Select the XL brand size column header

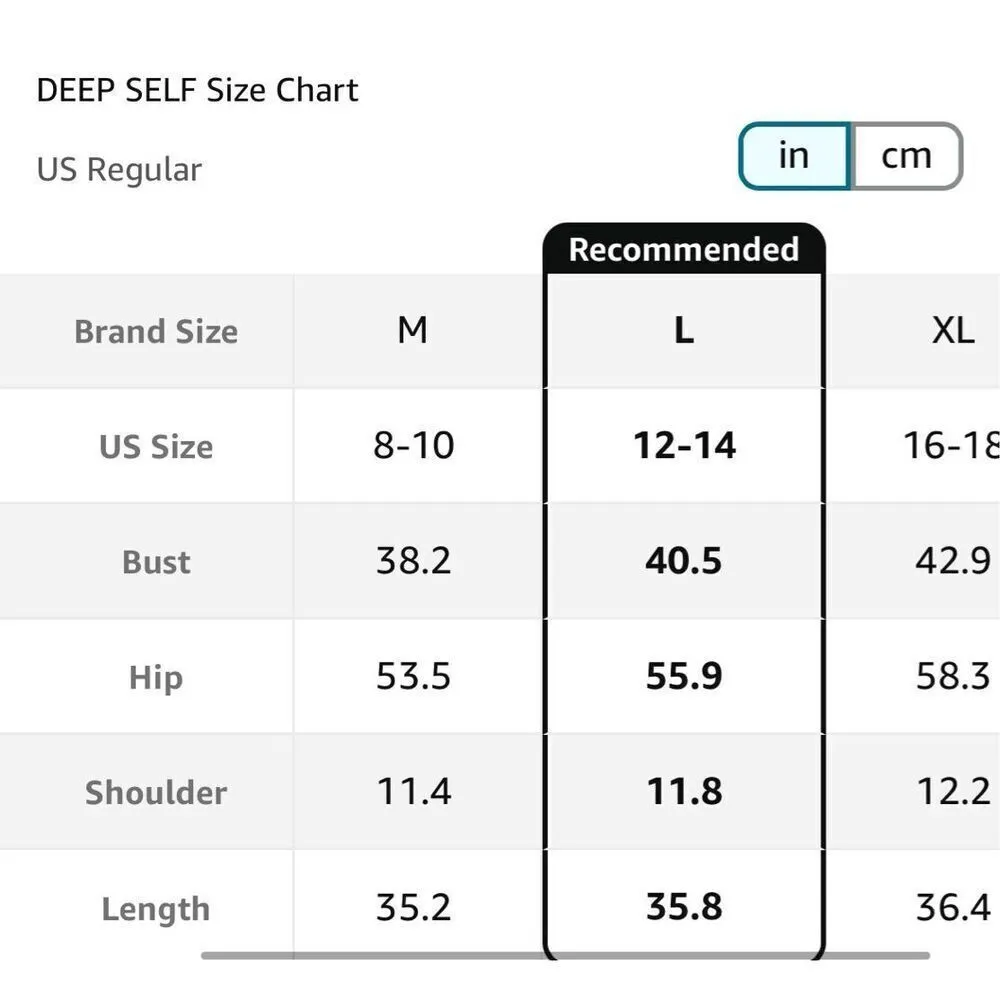pos(952,330)
